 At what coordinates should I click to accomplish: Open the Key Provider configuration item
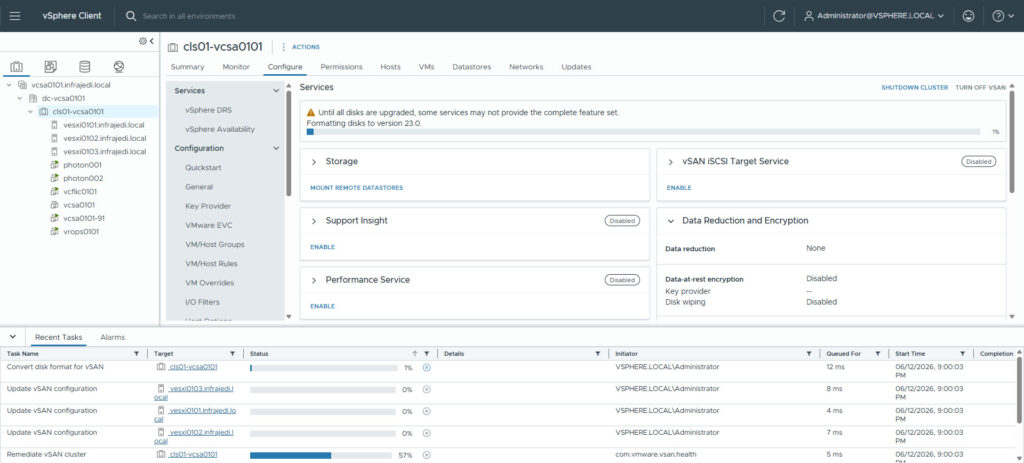(208, 206)
